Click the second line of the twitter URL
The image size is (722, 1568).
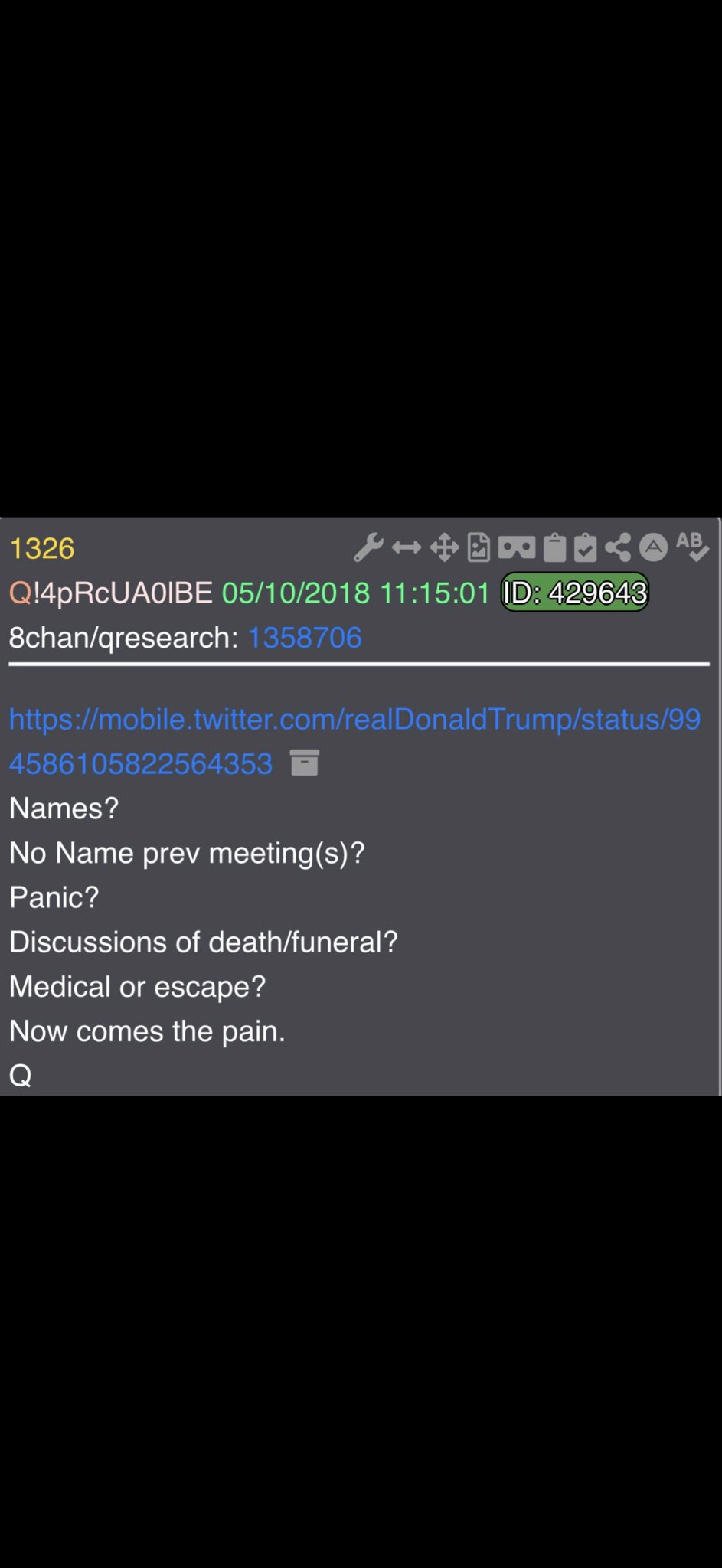click(141, 763)
